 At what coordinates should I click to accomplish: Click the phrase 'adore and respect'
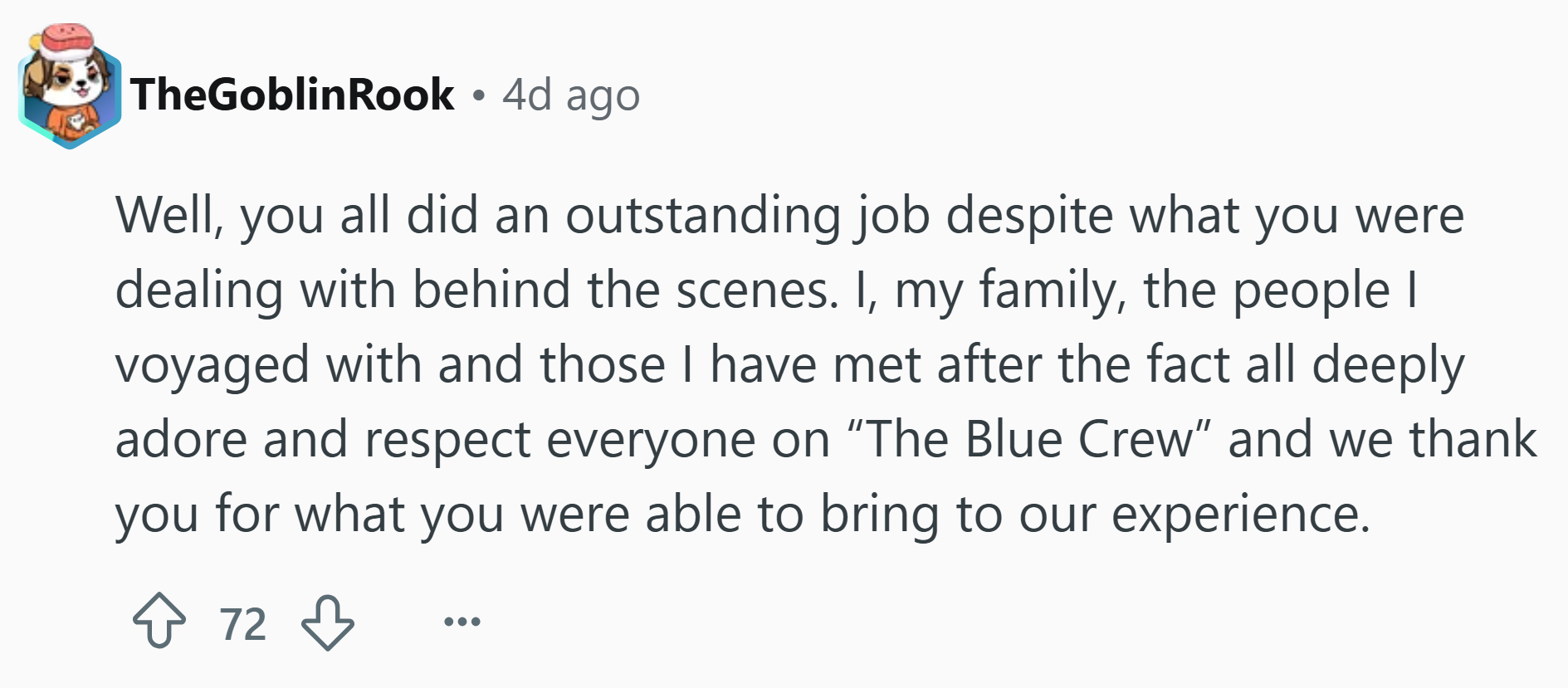(x=323, y=440)
